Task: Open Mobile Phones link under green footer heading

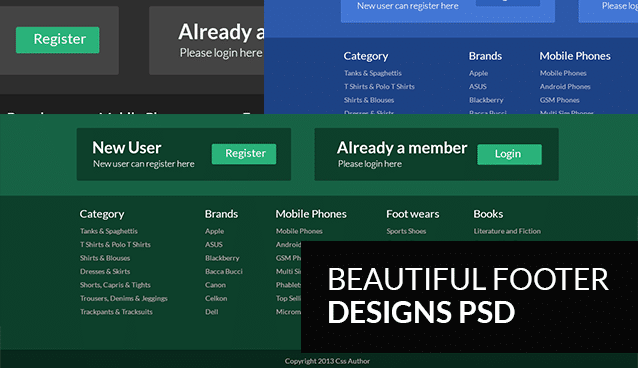Action: click(299, 231)
